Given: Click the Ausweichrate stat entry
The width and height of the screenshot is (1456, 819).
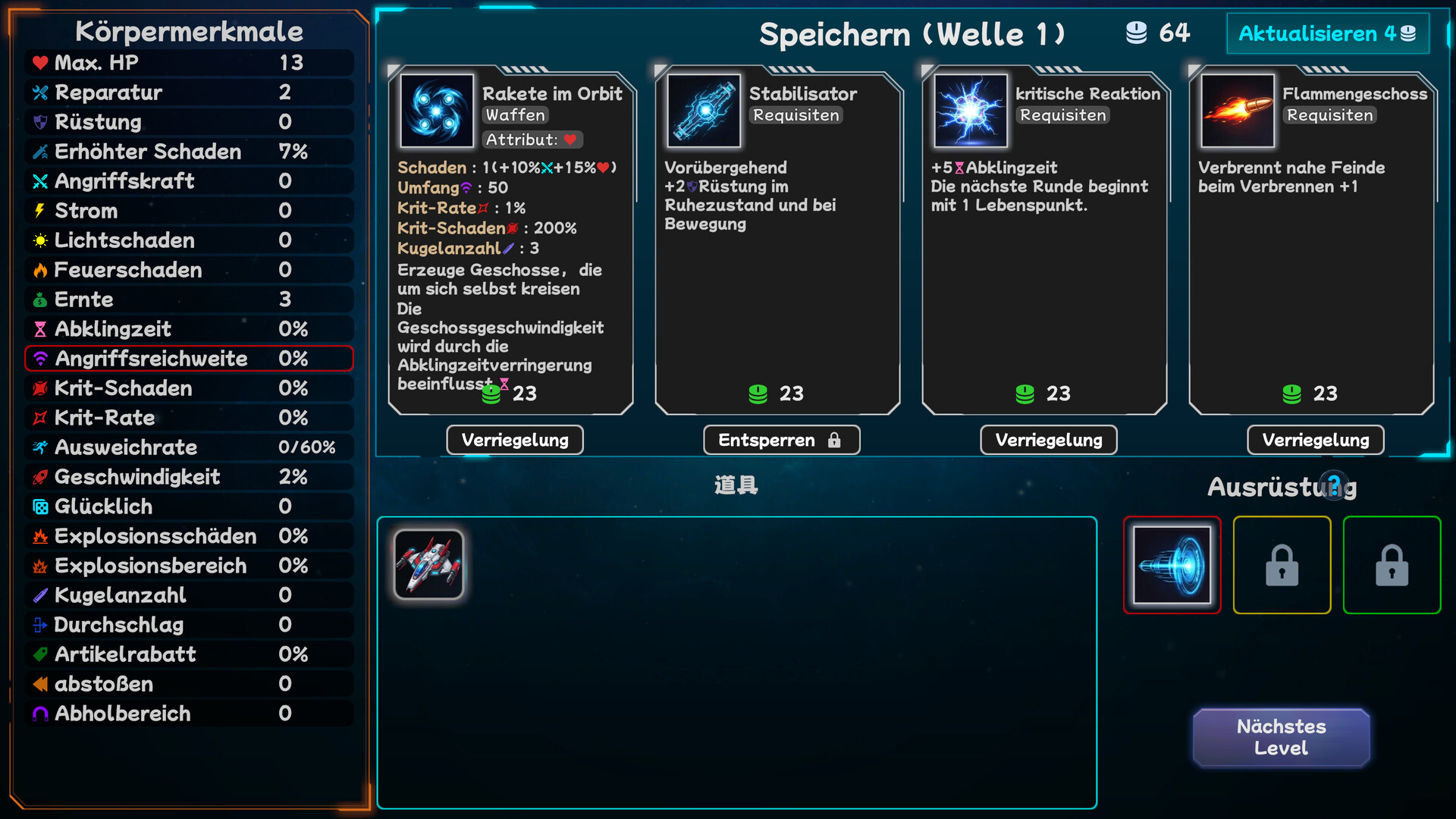Looking at the screenshot, I should coord(189,447).
